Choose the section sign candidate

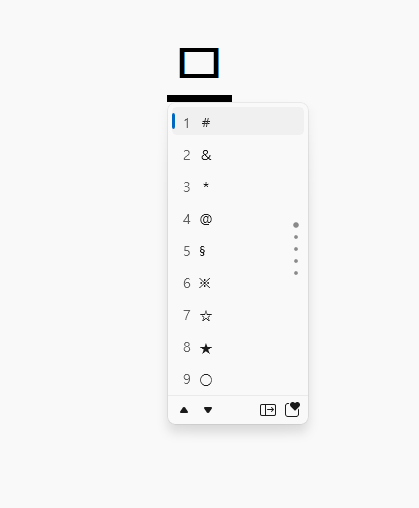(x=238, y=251)
